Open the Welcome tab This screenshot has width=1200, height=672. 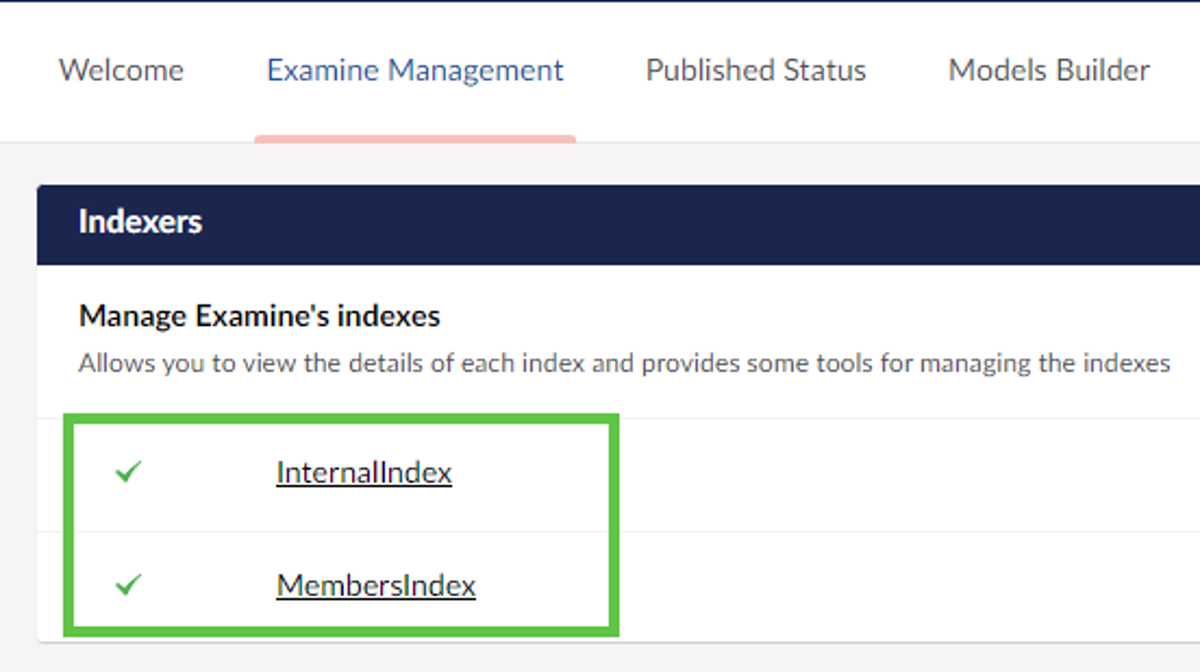(x=121, y=70)
